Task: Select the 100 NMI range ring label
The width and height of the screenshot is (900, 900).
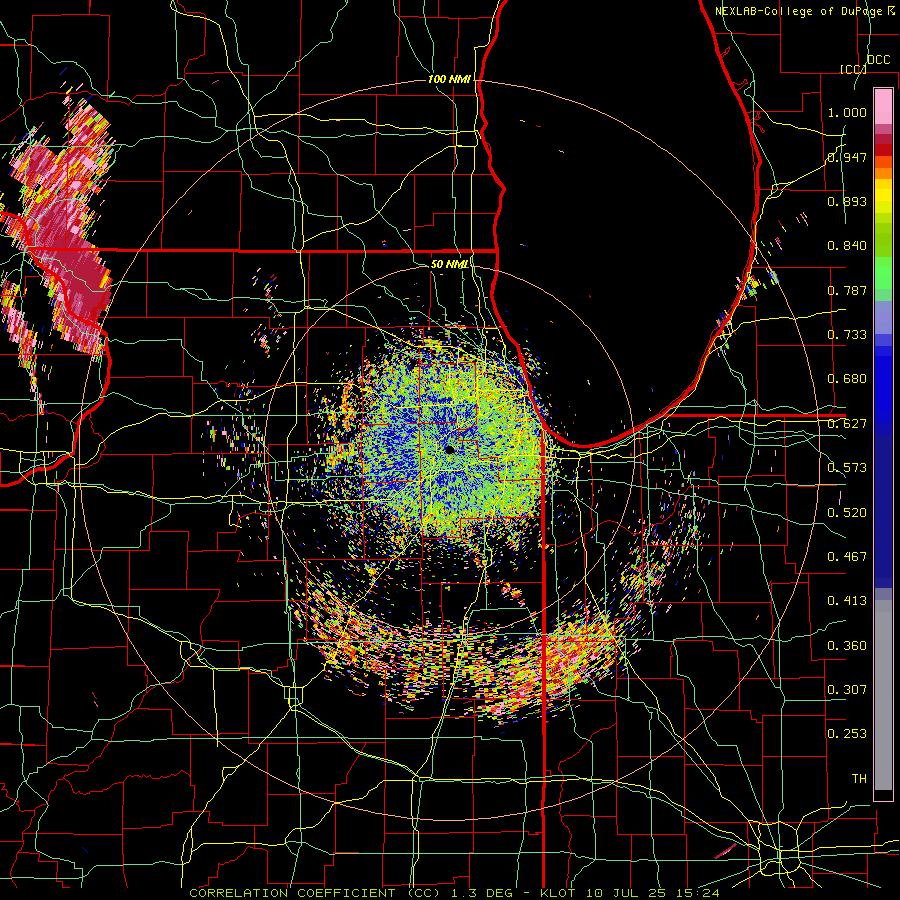Action: tap(449, 79)
